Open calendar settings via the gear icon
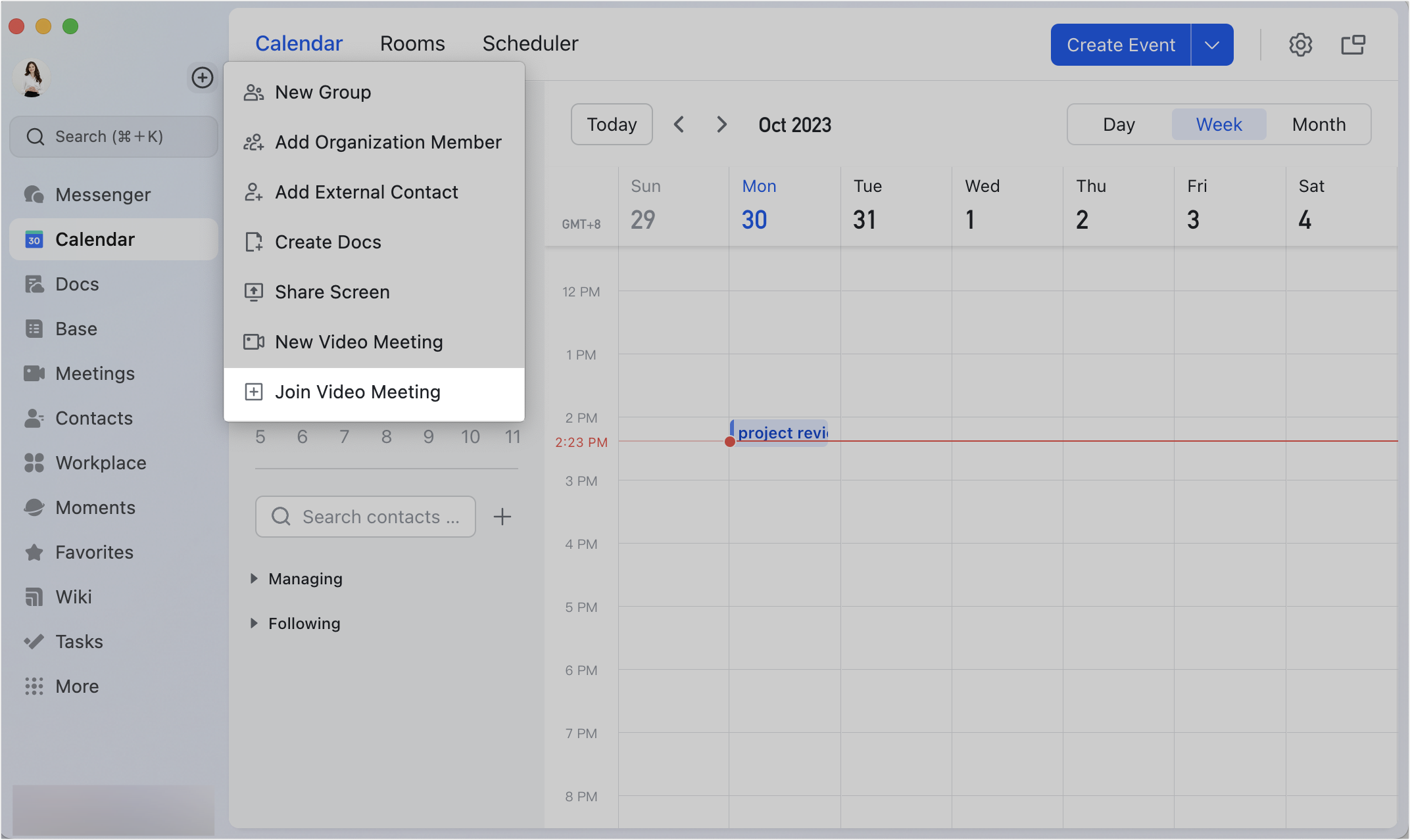Image resolution: width=1410 pixels, height=840 pixels. point(1300,44)
